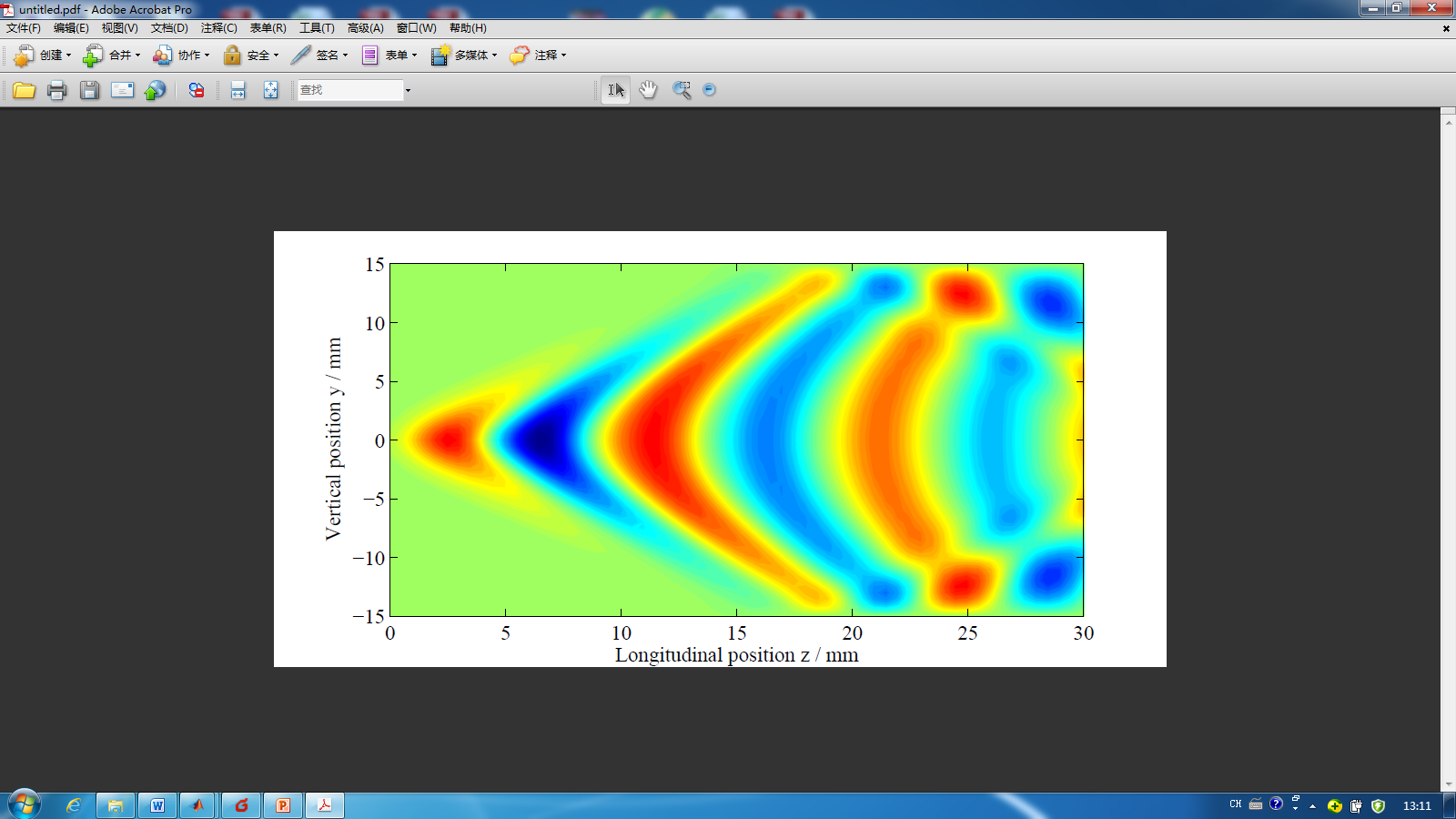Screen dimensions: 1456x819
Task: Open the 文件(F) menu
Action: pyautogui.click(x=24, y=28)
